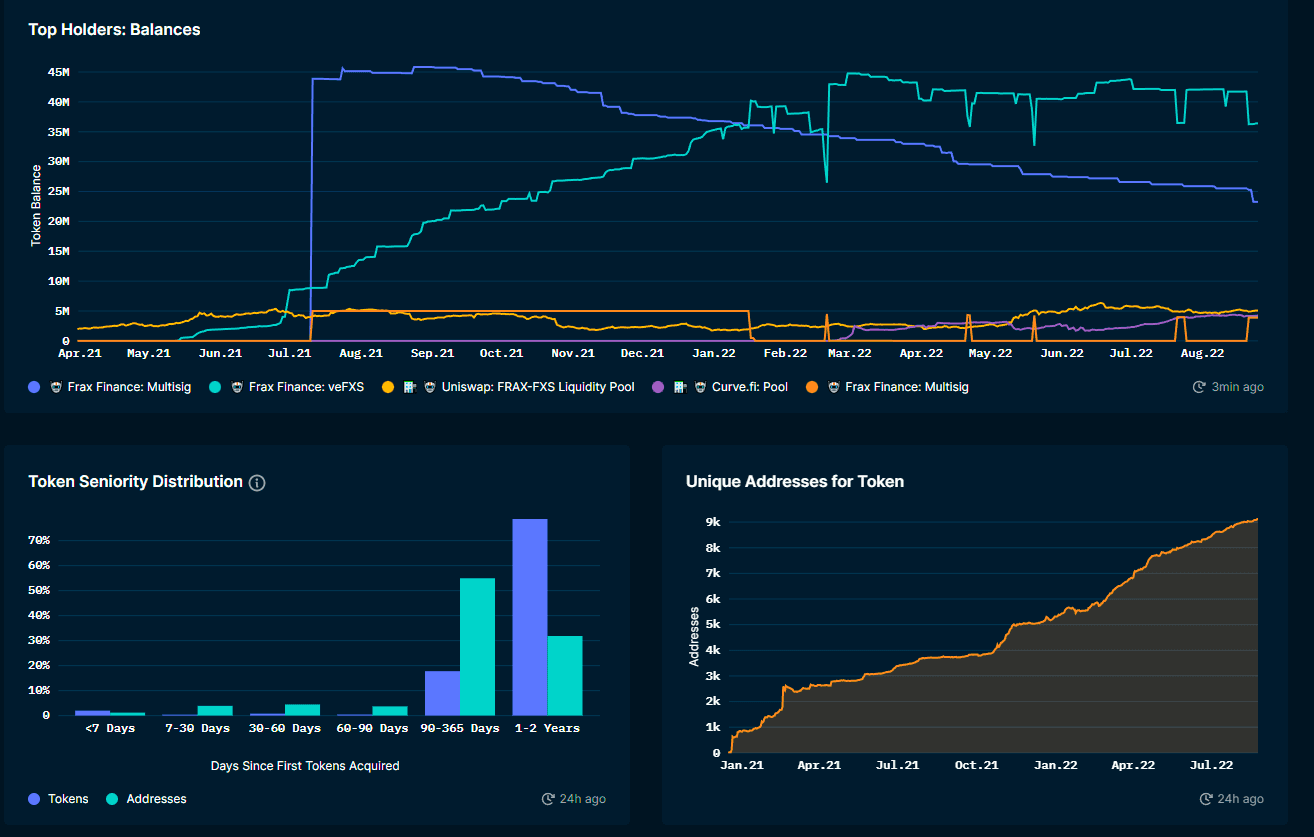Click Jul.22 label in Unique Addresses chart
This screenshot has width=1314, height=837.
pyautogui.click(x=1211, y=765)
